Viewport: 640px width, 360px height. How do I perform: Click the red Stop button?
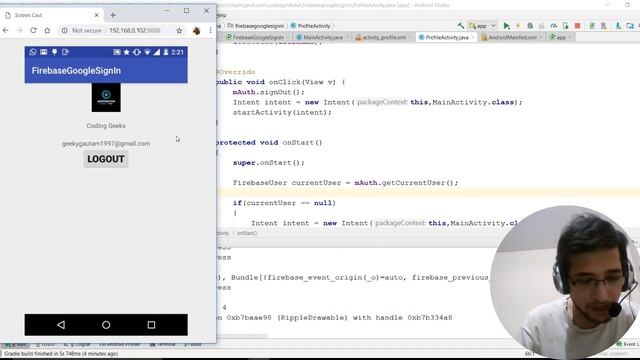click(578, 26)
